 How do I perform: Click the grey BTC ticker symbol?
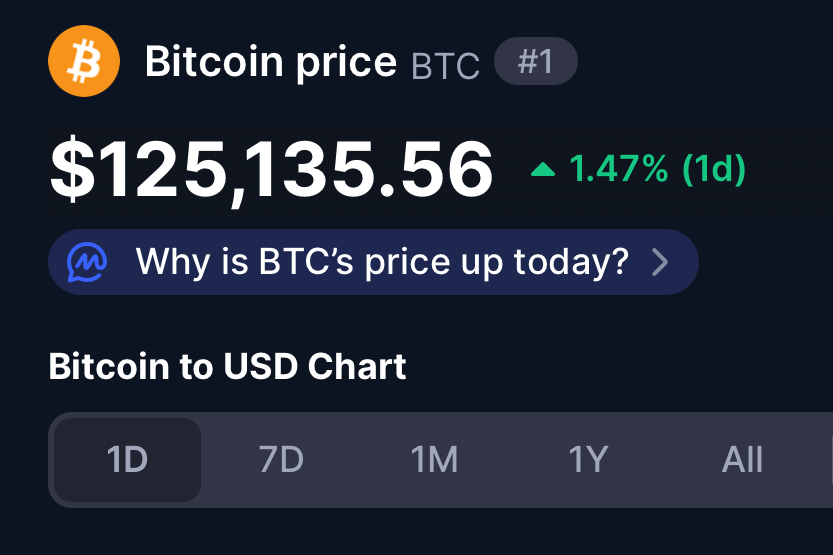click(445, 66)
